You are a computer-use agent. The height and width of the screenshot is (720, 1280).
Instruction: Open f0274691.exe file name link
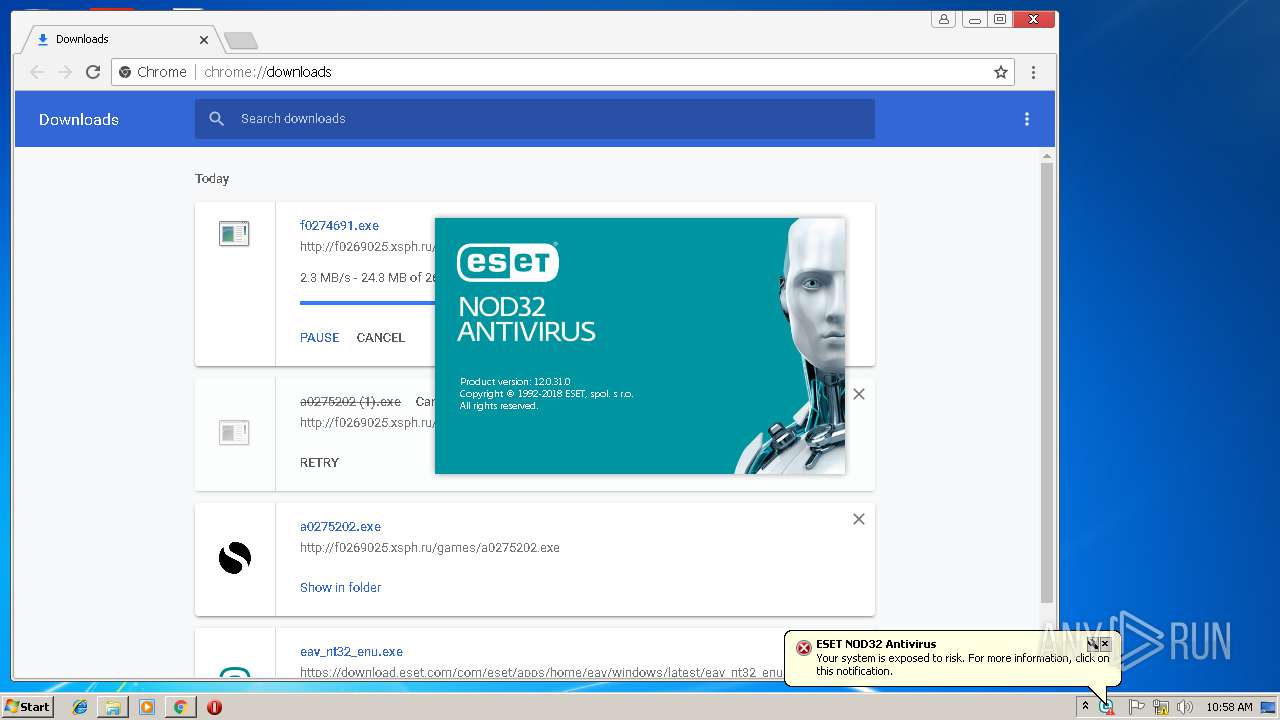pos(340,226)
